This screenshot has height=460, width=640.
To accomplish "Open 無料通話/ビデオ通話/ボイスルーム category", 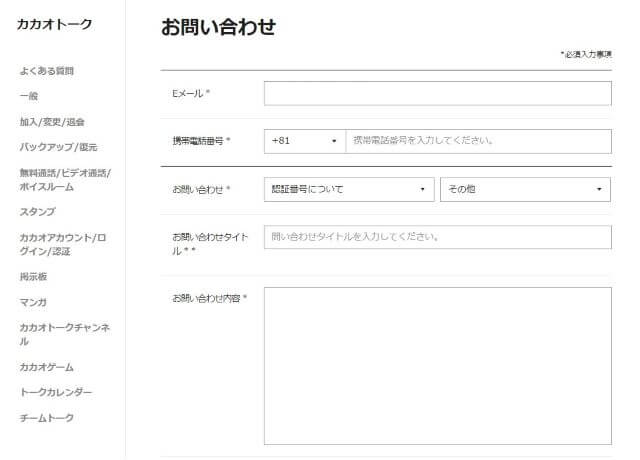I will (x=65, y=179).
